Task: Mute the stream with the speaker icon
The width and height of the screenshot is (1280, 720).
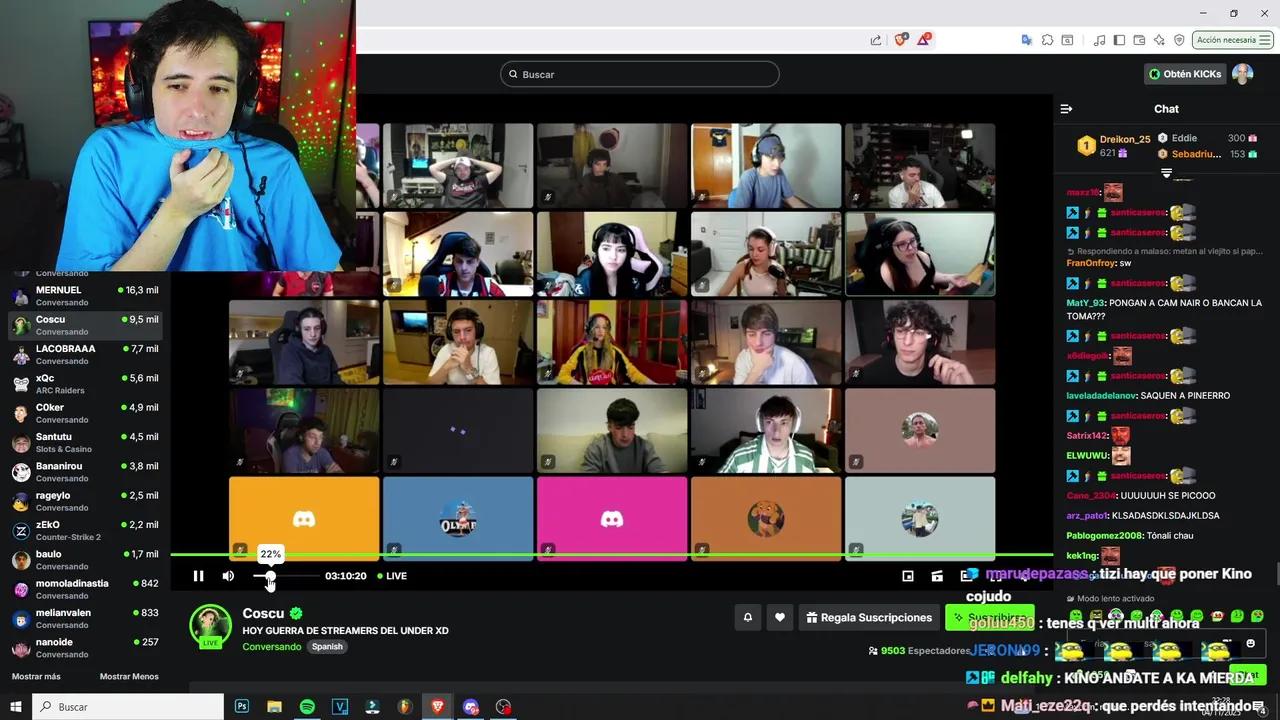Action: pyautogui.click(x=228, y=576)
